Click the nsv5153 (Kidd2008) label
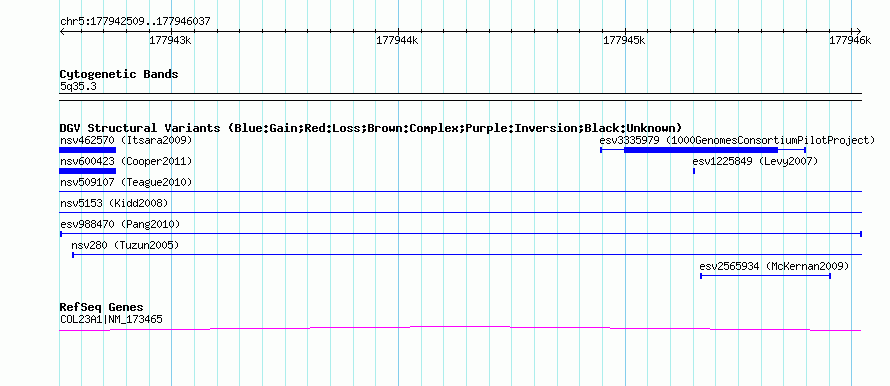 pyautogui.click(x=114, y=203)
